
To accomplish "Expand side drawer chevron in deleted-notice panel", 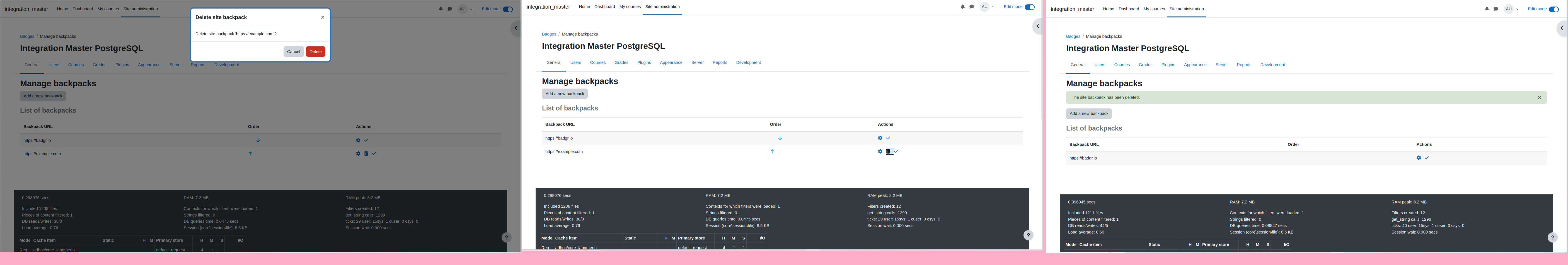I will (1562, 28).
